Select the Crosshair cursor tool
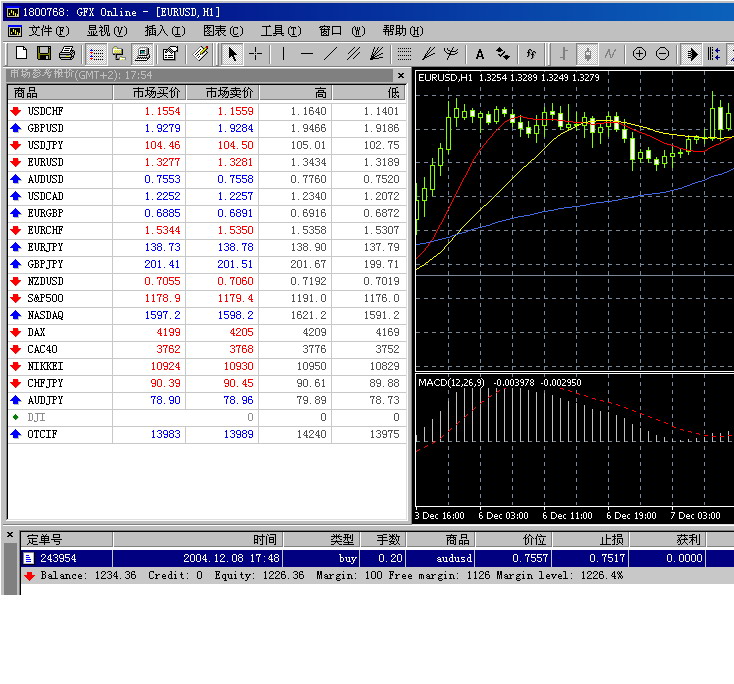Viewport: 734px width, 684px height. coord(256,54)
